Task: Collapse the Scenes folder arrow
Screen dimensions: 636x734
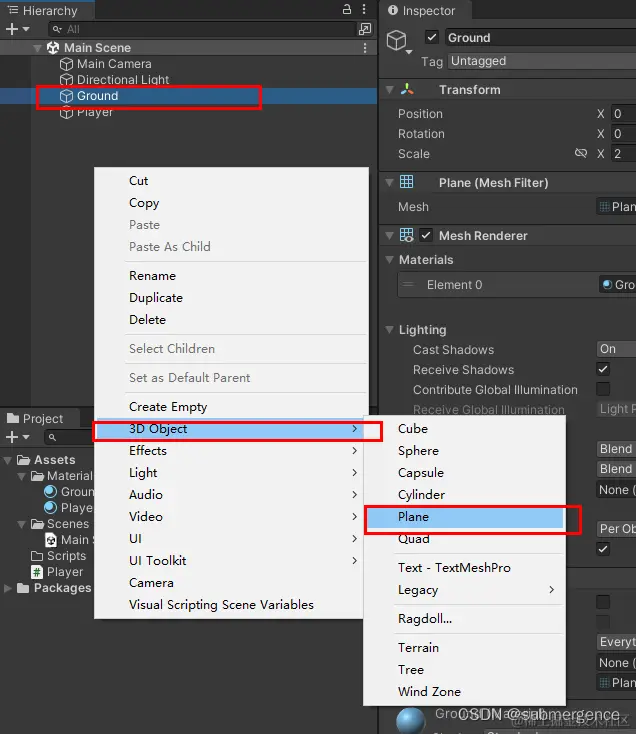Action: (22, 524)
